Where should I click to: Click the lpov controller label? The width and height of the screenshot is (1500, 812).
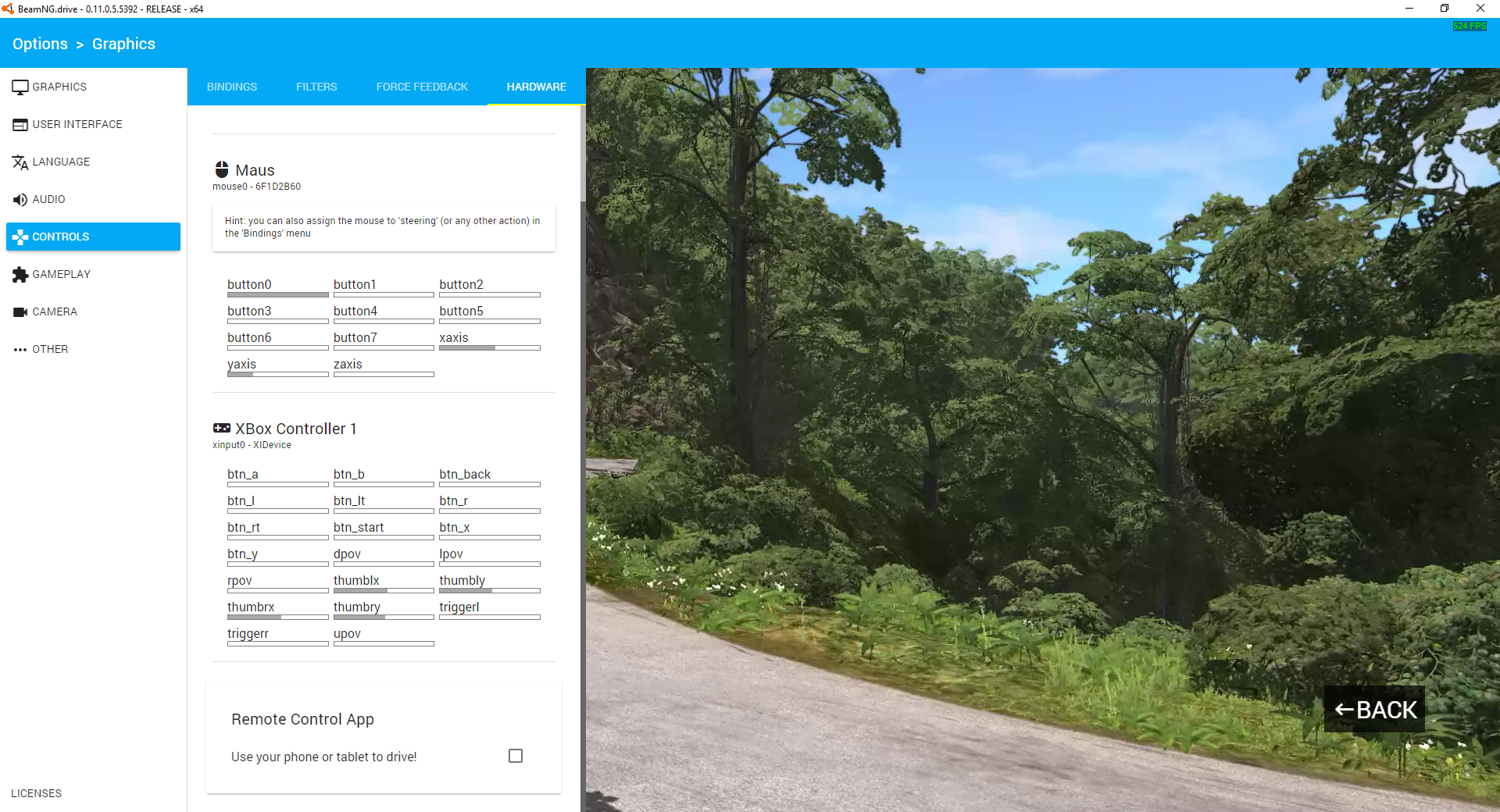pyautogui.click(x=451, y=554)
